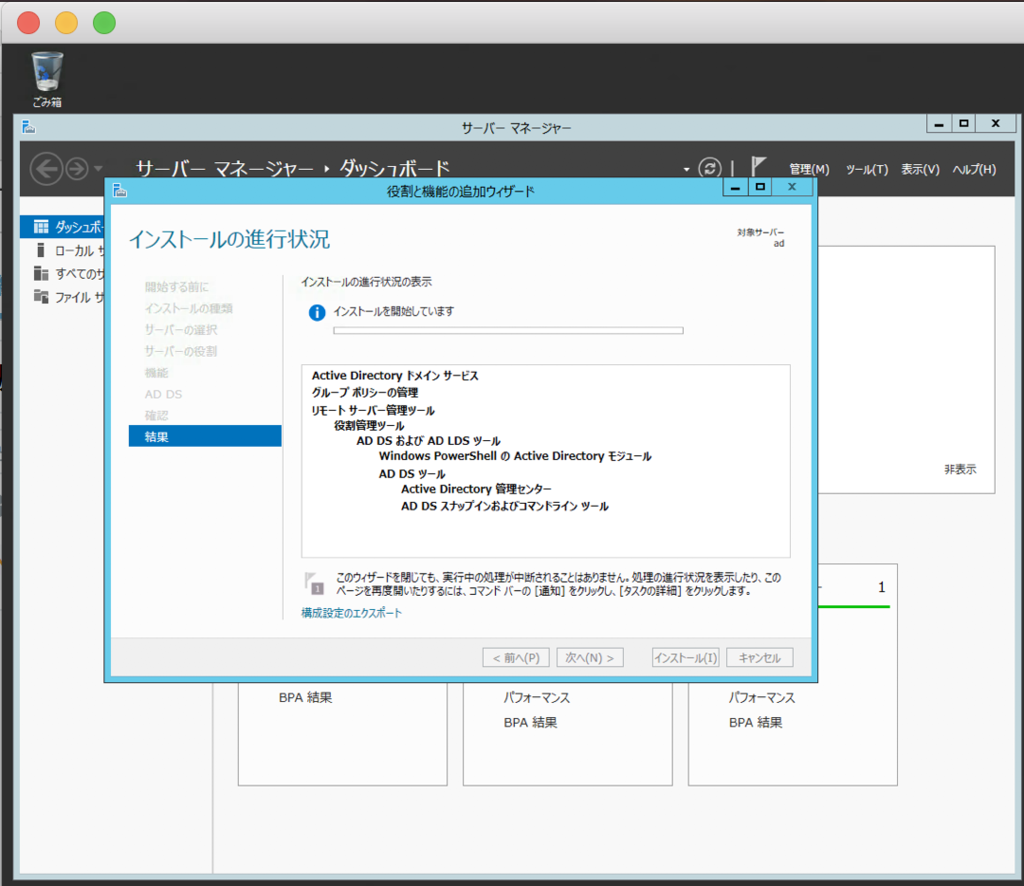Viewport: 1024px width, 886px height.
Task: Click the インストールの種類 step in wizard
Action: tap(189, 308)
